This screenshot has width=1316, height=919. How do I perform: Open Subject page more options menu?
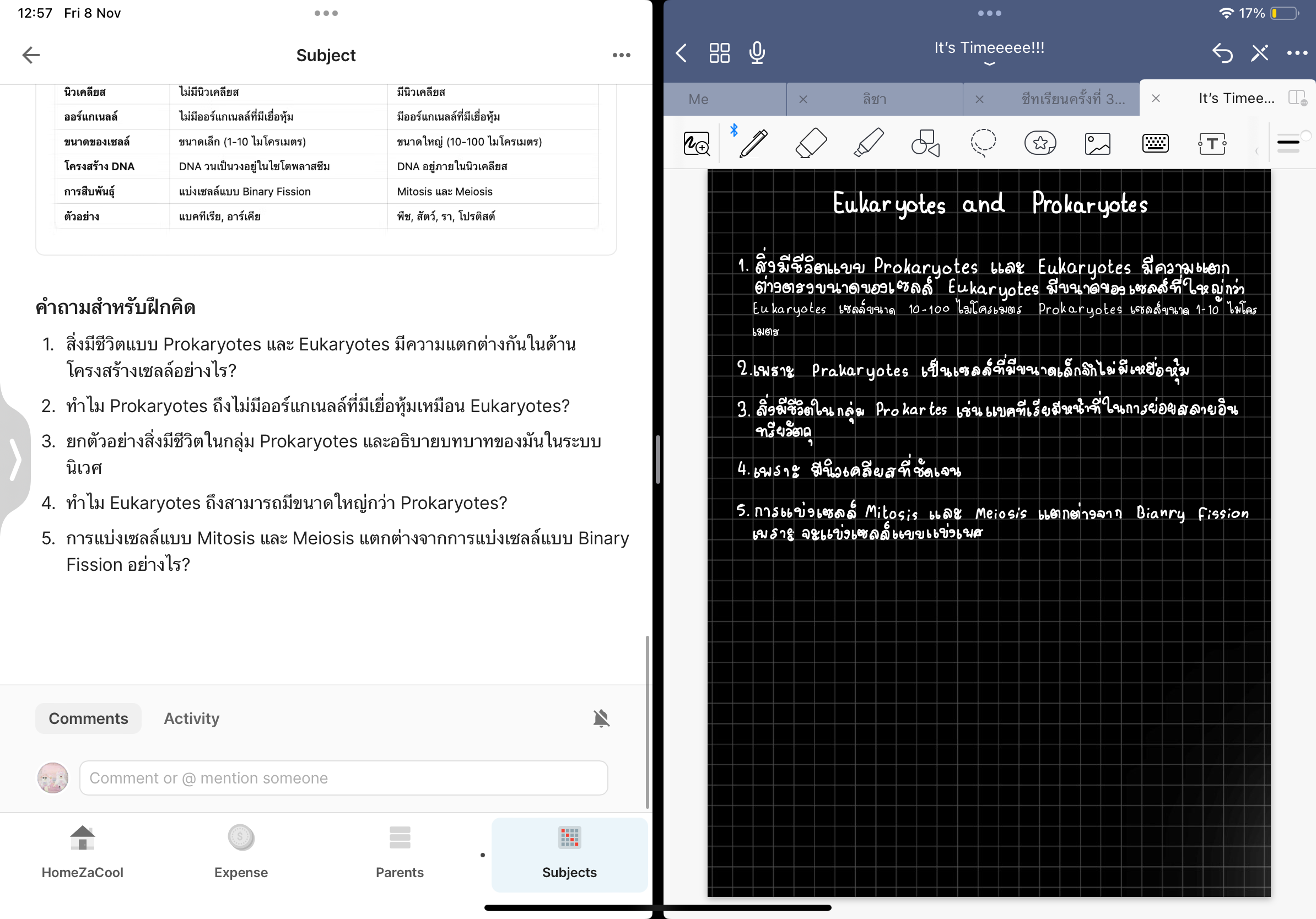621,55
